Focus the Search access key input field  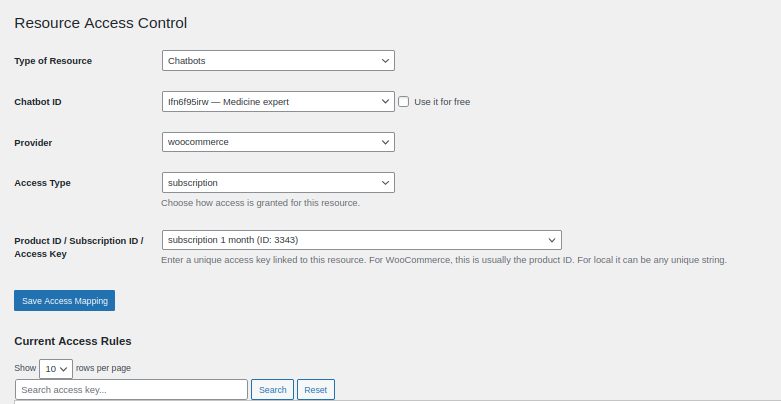(131, 390)
